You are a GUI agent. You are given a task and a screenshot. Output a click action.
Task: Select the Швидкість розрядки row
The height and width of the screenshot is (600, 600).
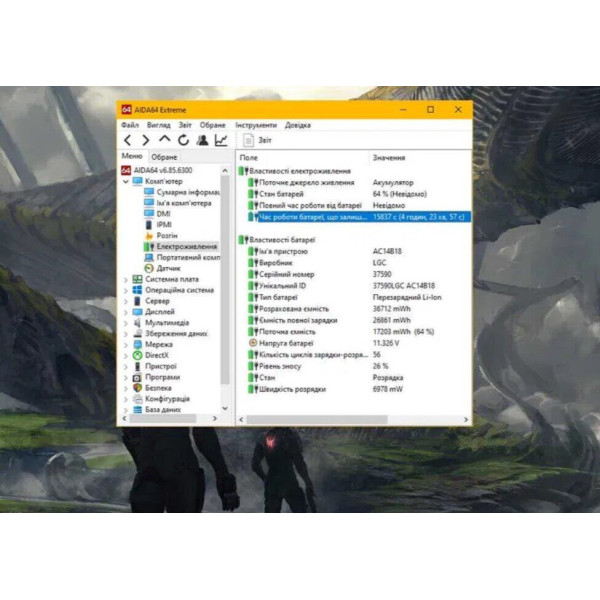coord(354,389)
